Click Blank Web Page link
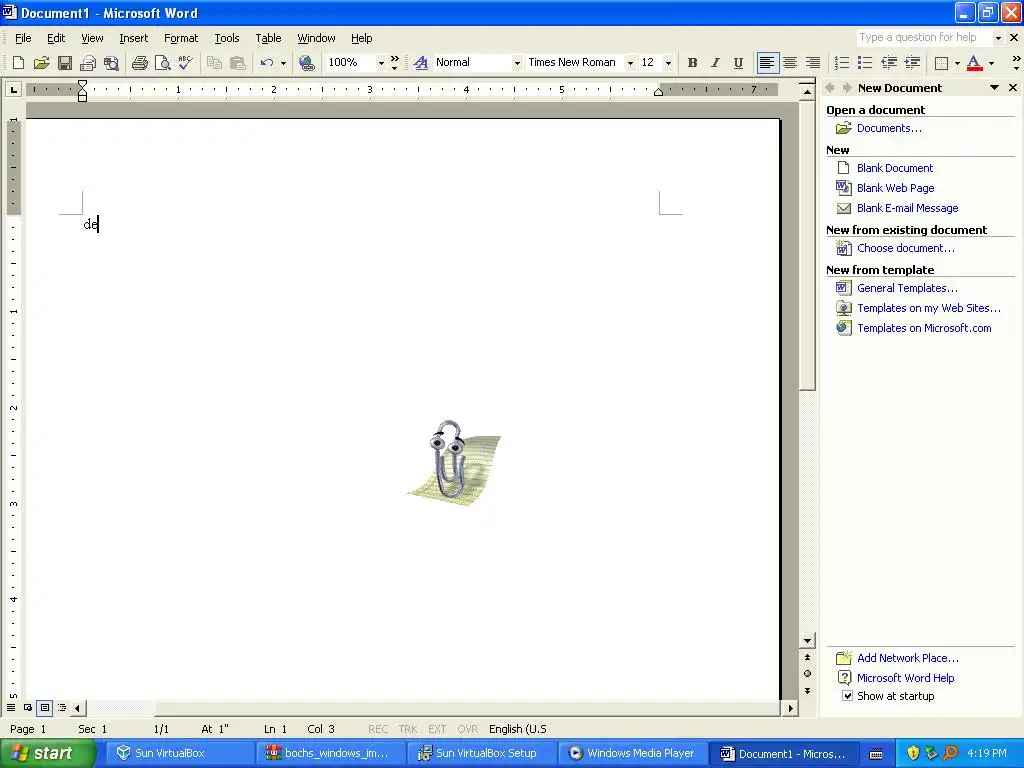 point(895,188)
